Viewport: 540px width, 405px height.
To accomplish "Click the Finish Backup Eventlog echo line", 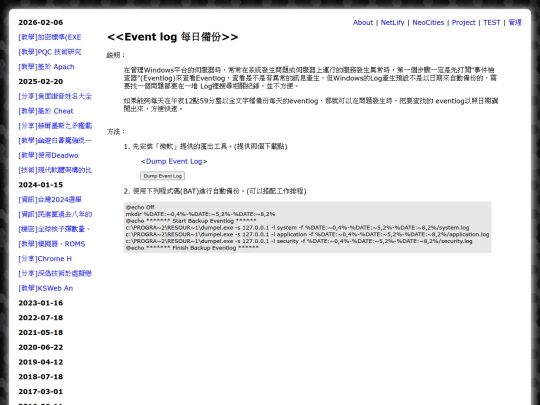I will [192, 248].
